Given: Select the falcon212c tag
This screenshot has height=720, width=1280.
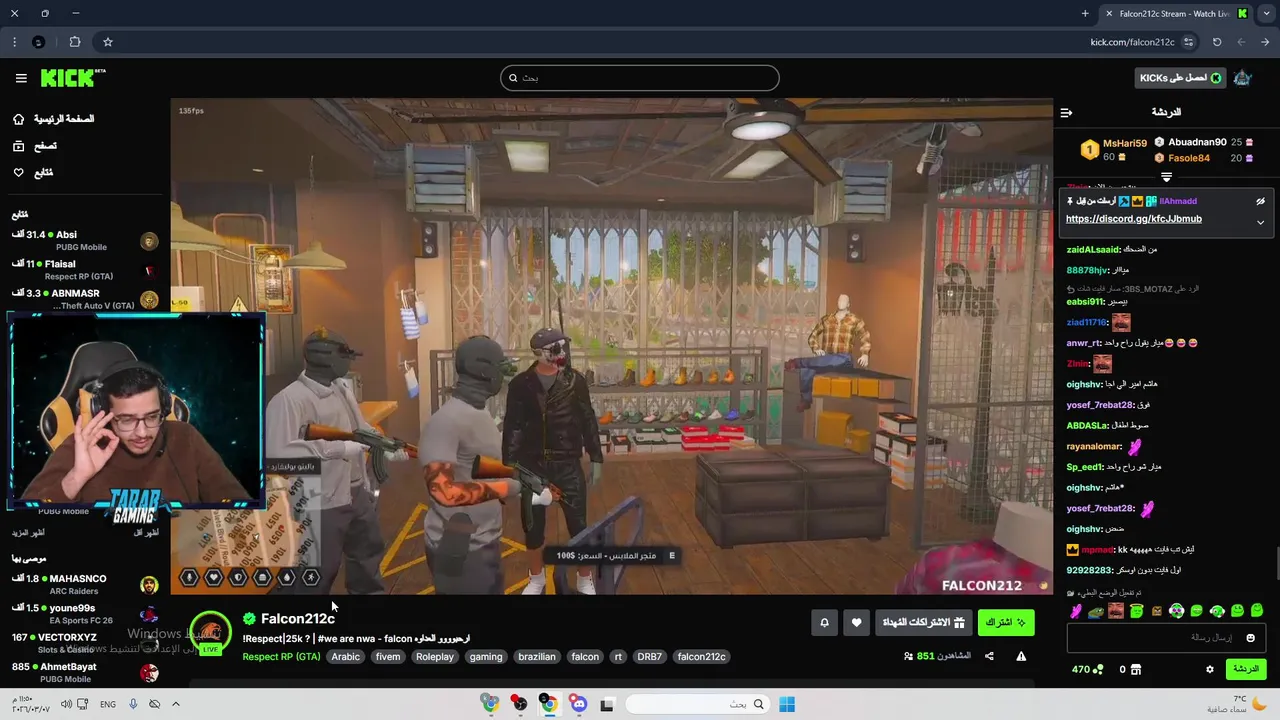Looking at the screenshot, I should [x=701, y=657].
